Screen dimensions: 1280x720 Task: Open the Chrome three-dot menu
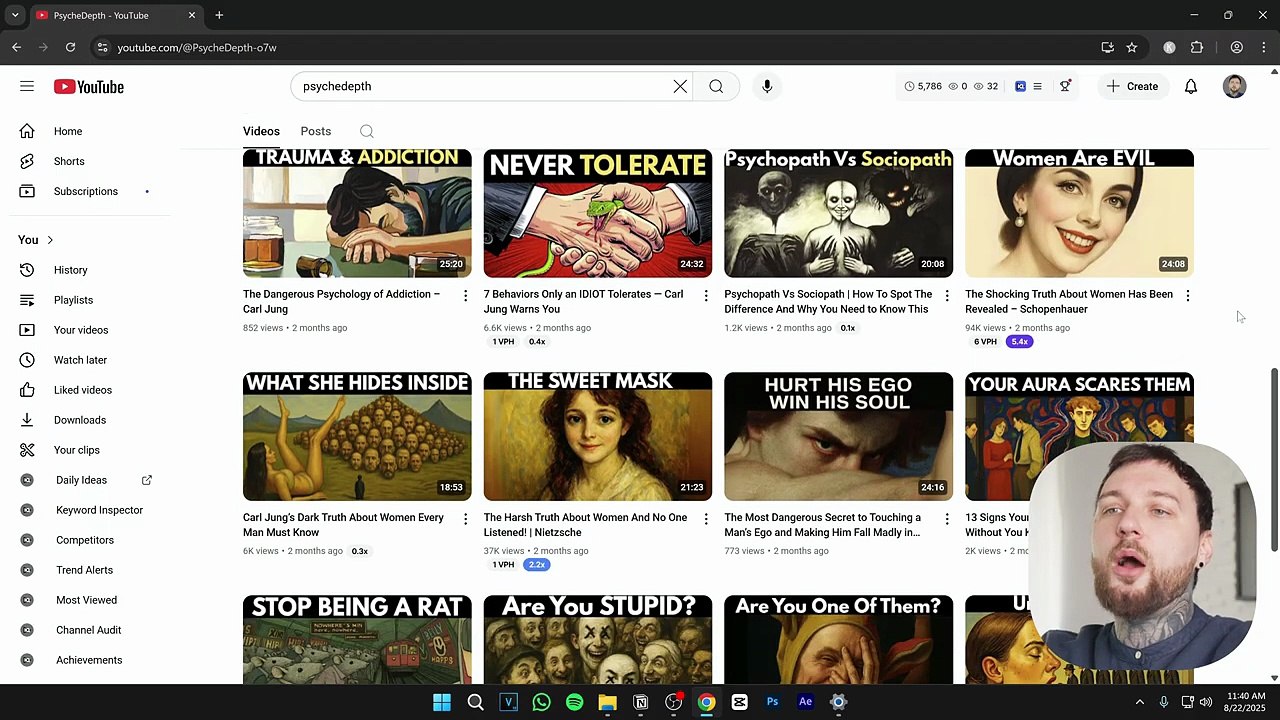[x=1264, y=47]
